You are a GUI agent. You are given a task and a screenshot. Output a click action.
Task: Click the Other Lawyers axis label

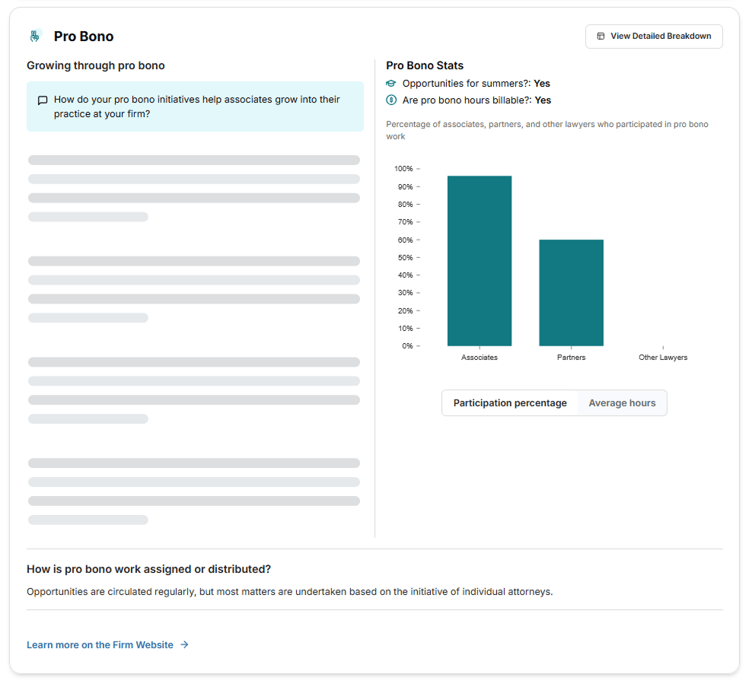click(x=663, y=357)
